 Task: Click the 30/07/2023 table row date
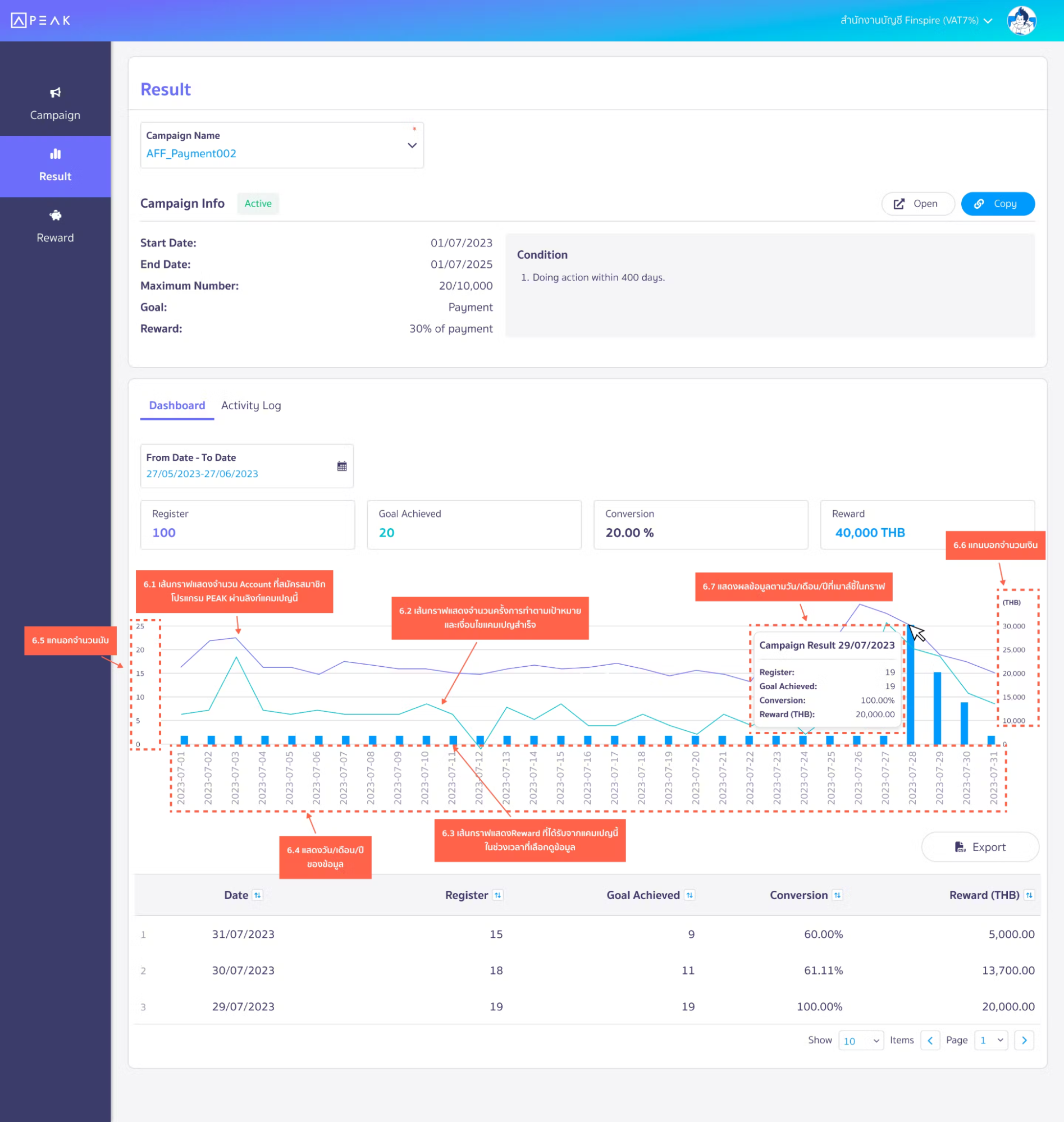coord(243,970)
